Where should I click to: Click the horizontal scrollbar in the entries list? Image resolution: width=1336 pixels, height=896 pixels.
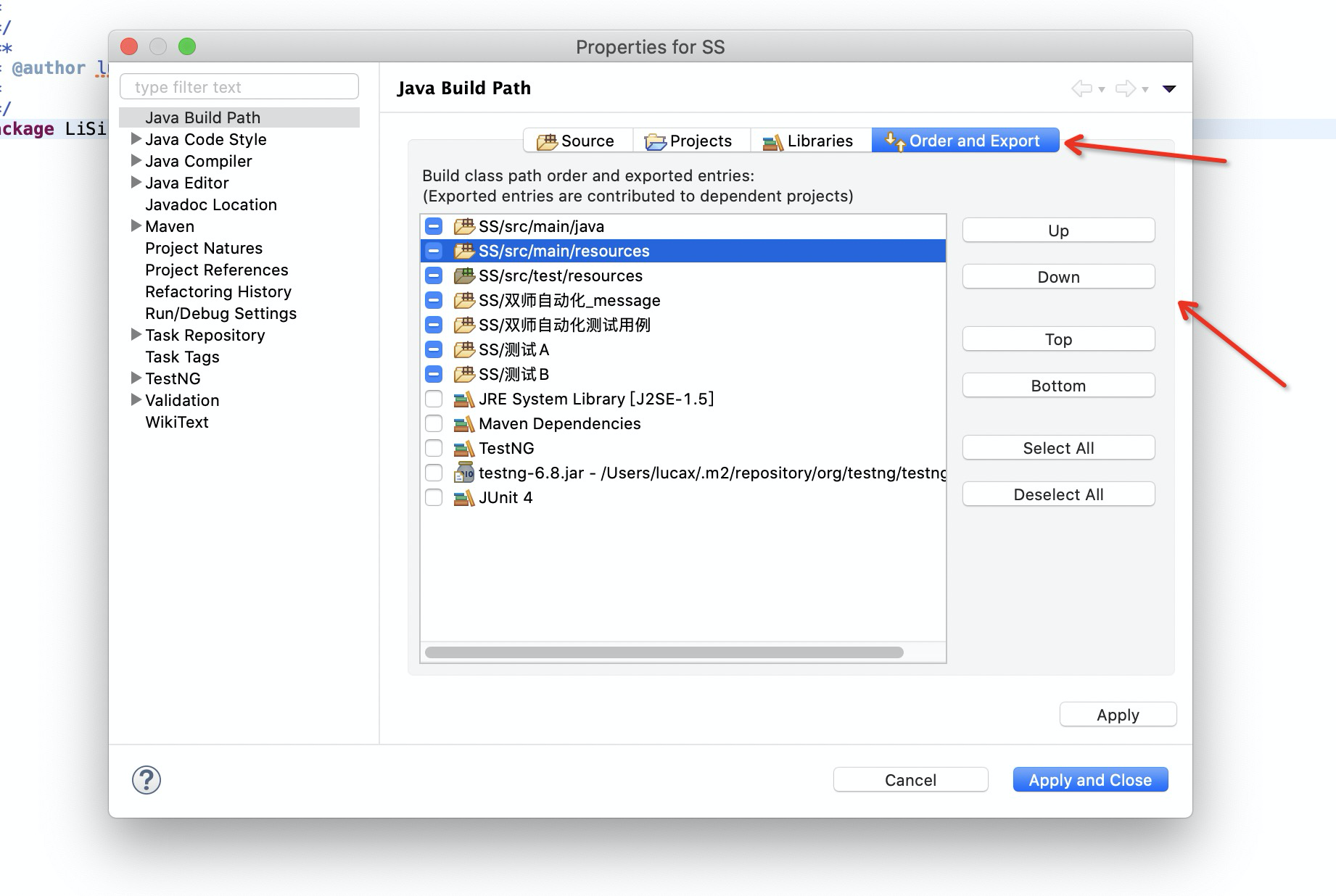click(664, 652)
